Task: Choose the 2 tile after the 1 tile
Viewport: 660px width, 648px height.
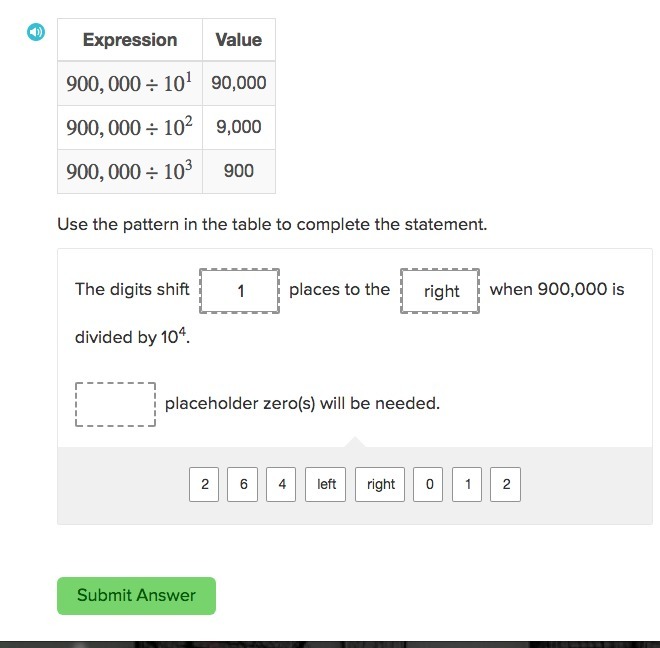Action: [506, 485]
